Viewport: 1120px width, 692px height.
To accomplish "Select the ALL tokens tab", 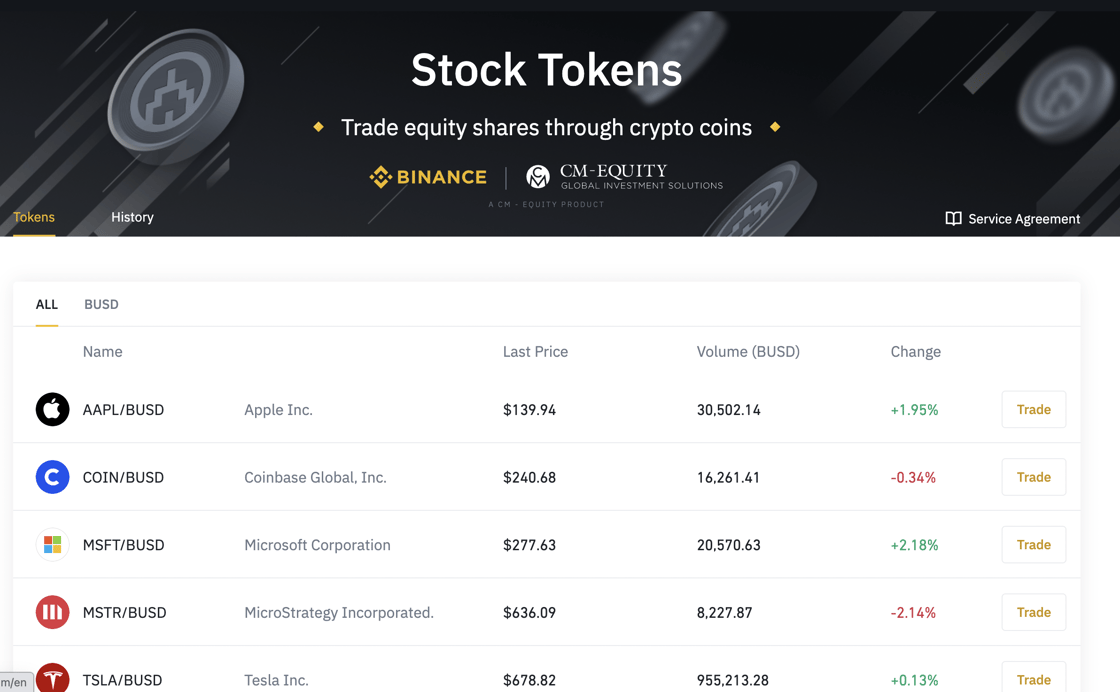I will (46, 304).
